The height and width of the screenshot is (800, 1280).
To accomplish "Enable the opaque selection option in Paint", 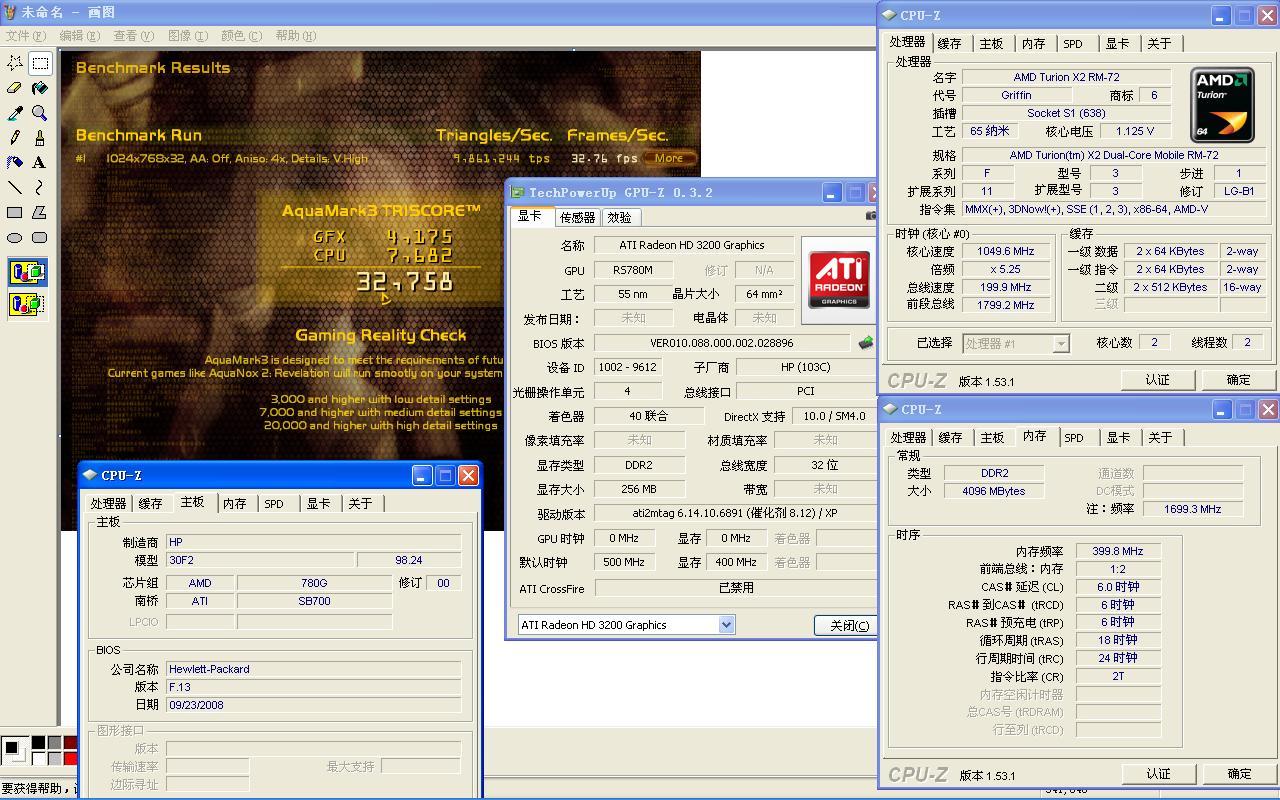I will click(x=27, y=272).
